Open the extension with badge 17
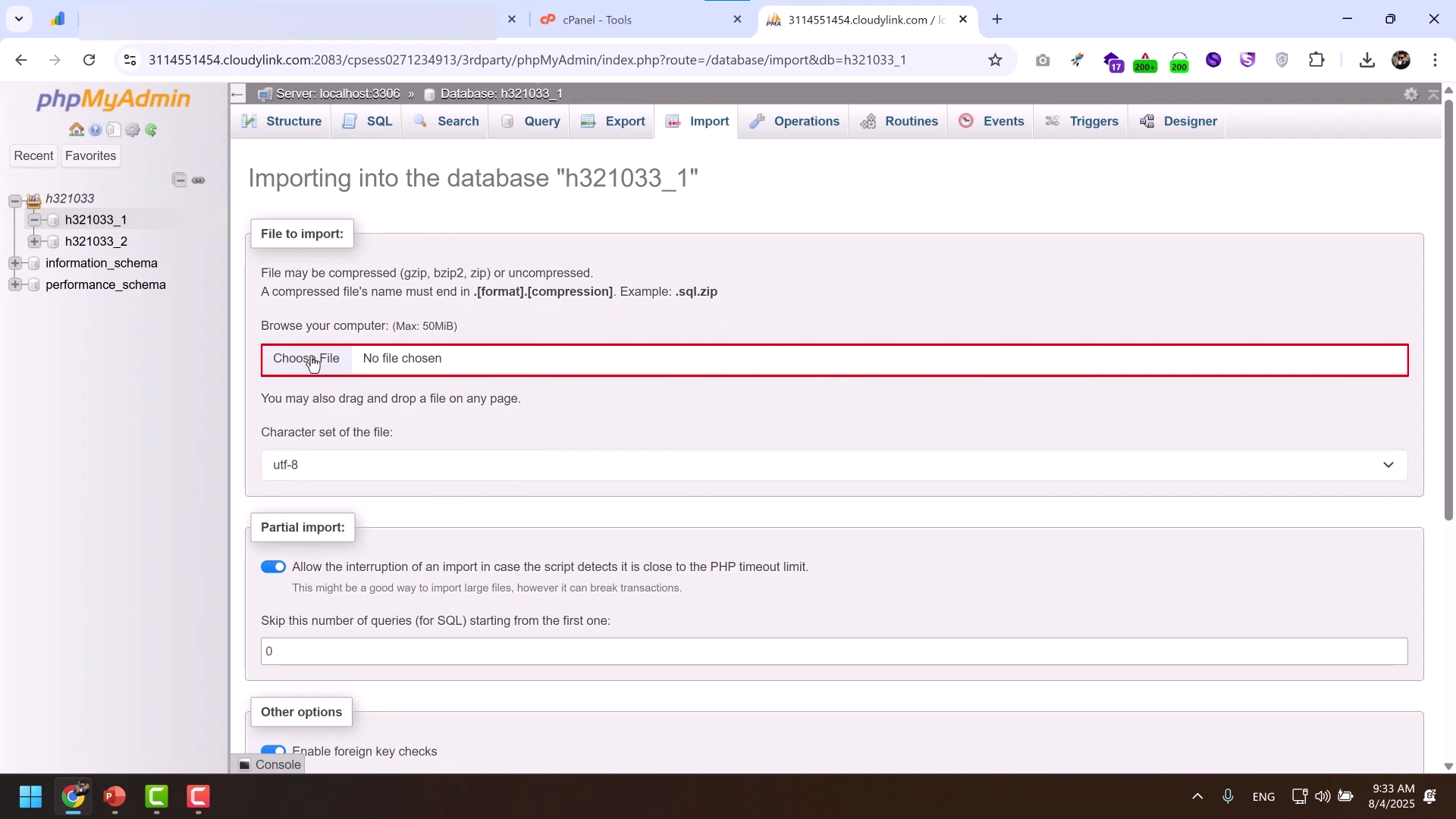The width and height of the screenshot is (1456, 819). tap(1112, 61)
